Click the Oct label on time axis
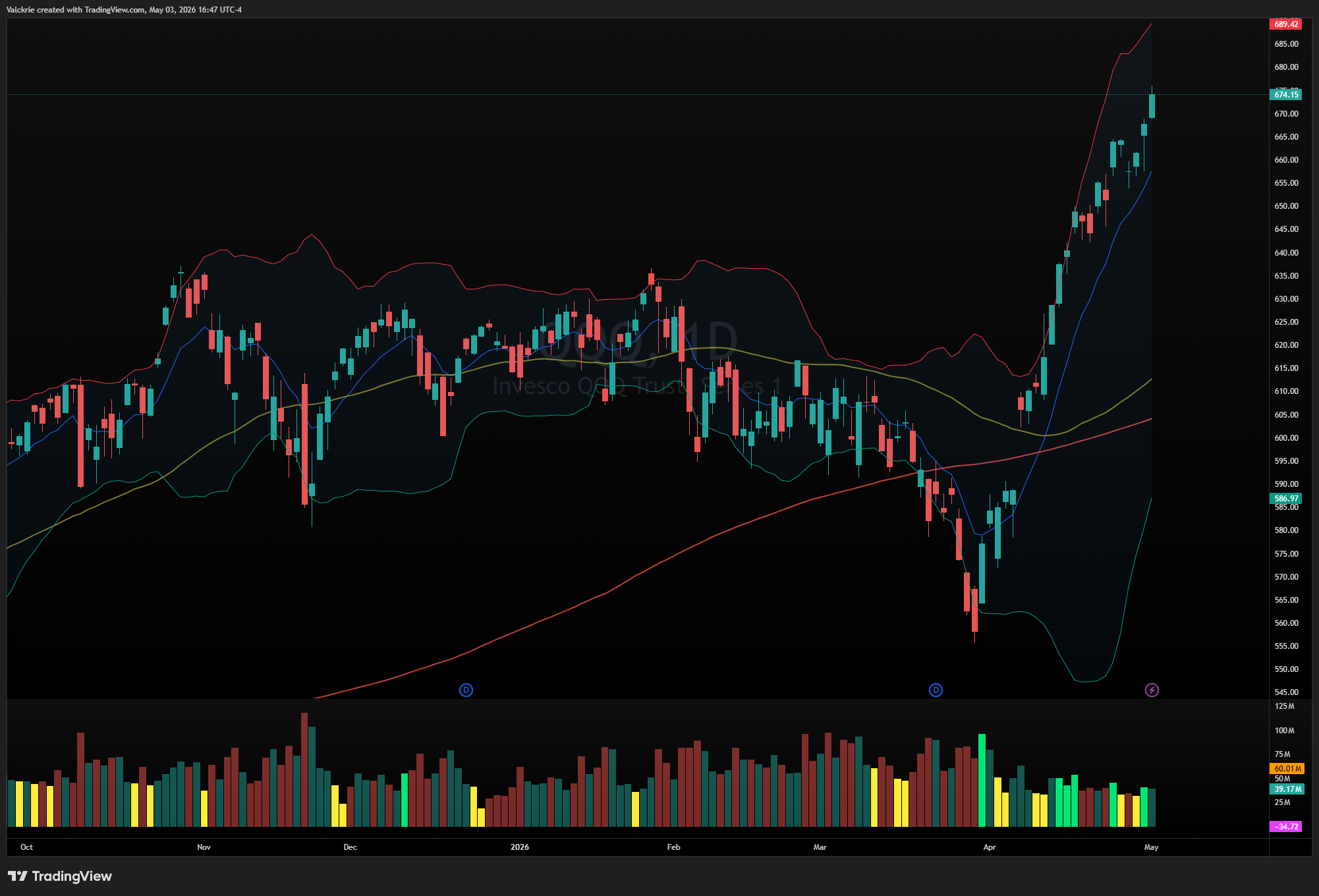1319x896 pixels. coord(26,847)
